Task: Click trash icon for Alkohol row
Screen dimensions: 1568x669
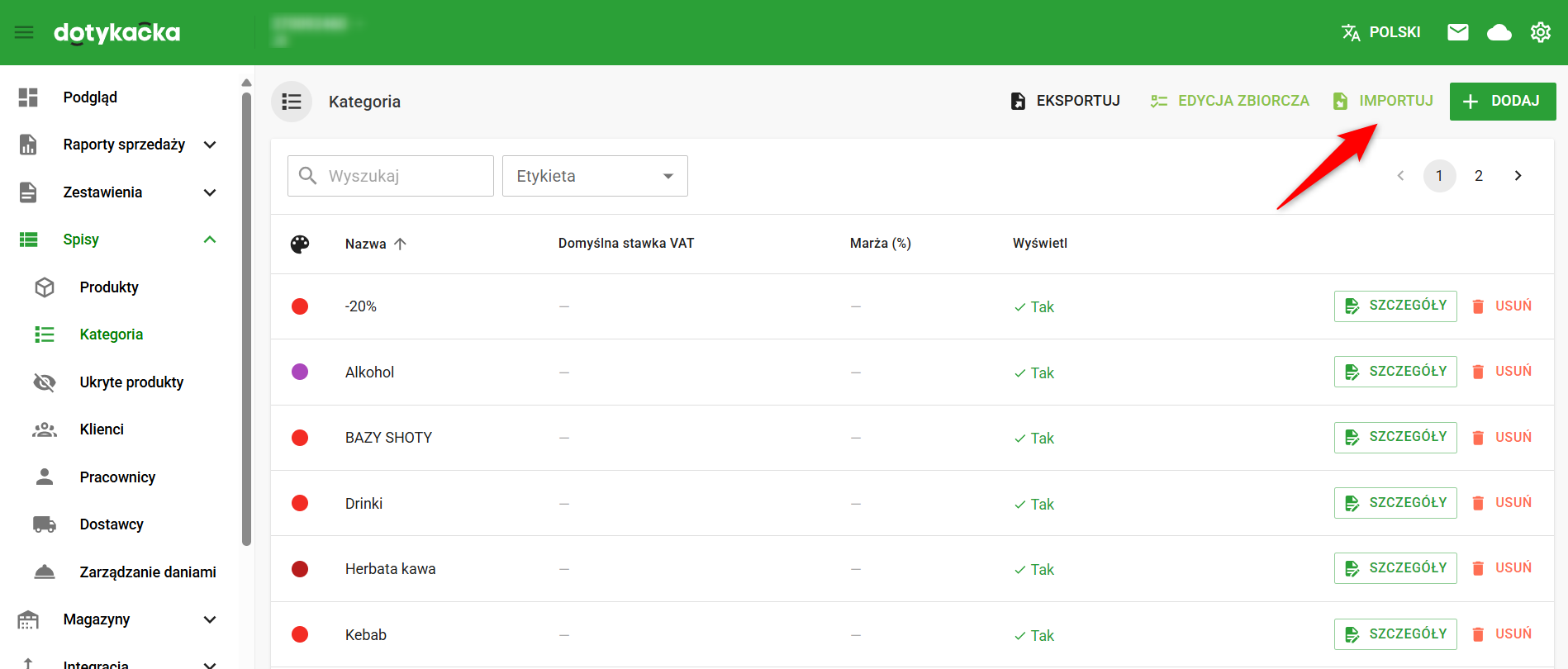Action: 1478,372
